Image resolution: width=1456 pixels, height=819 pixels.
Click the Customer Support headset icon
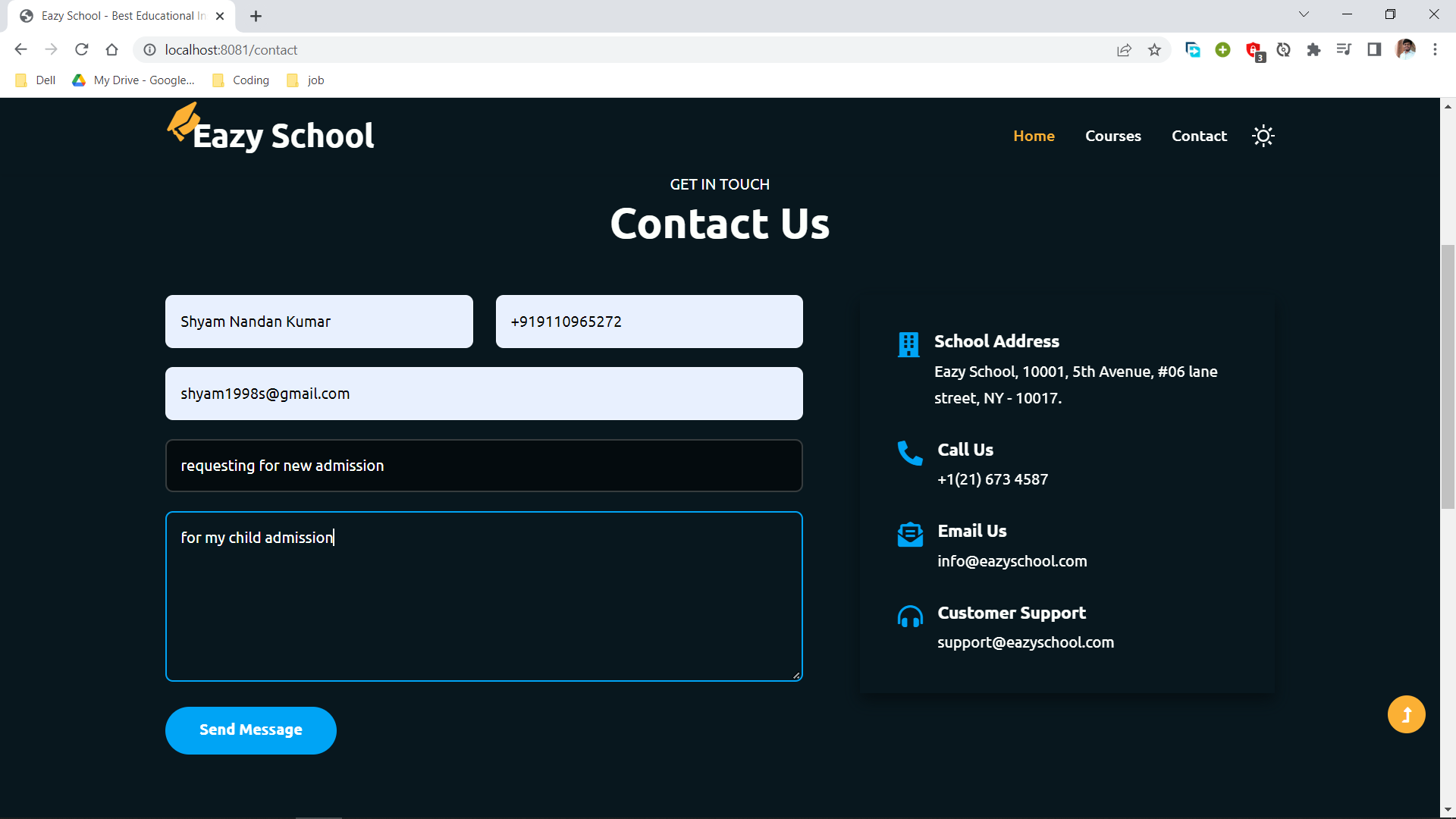pyautogui.click(x=909, y=617)
